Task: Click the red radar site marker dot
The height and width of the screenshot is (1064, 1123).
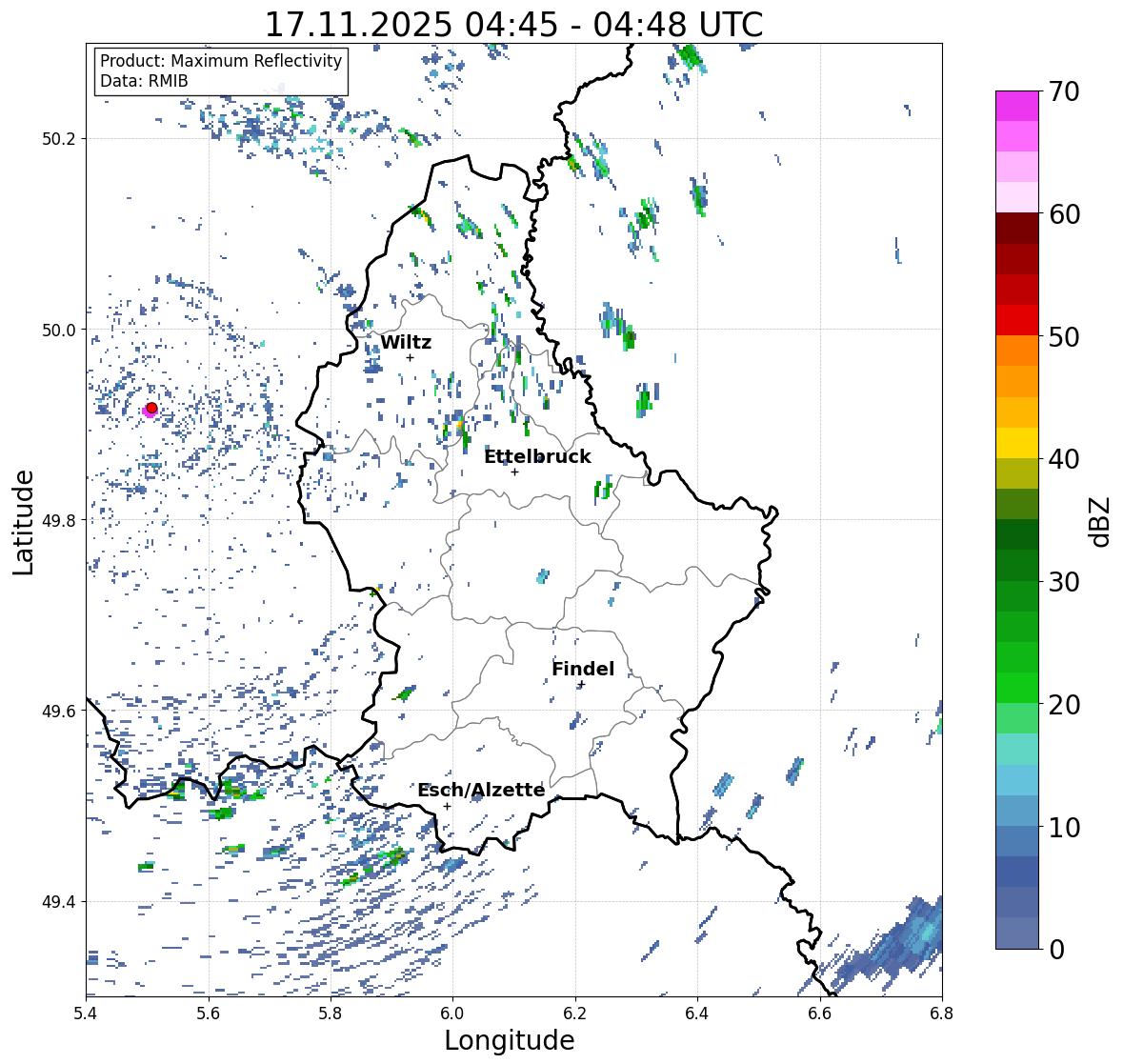Action: (x=151, y=408)
